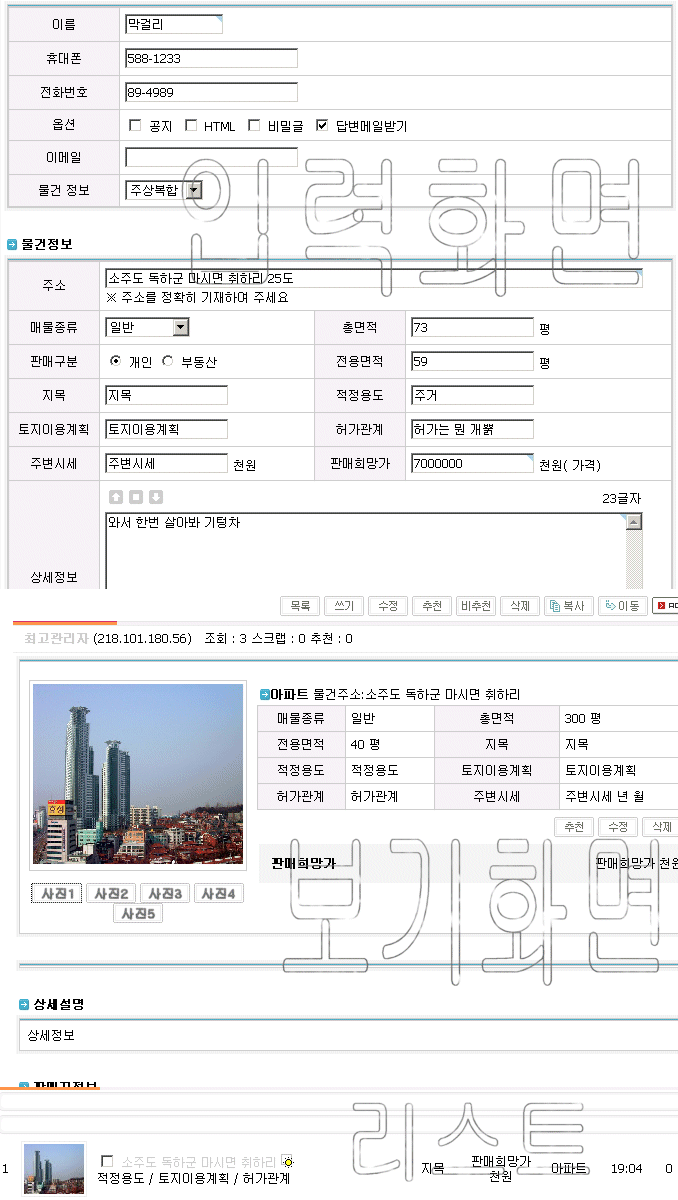This screenshot has width=678, height=1200.
Task: Click the 삭제 button below the property table
Action: pos(660,827)
